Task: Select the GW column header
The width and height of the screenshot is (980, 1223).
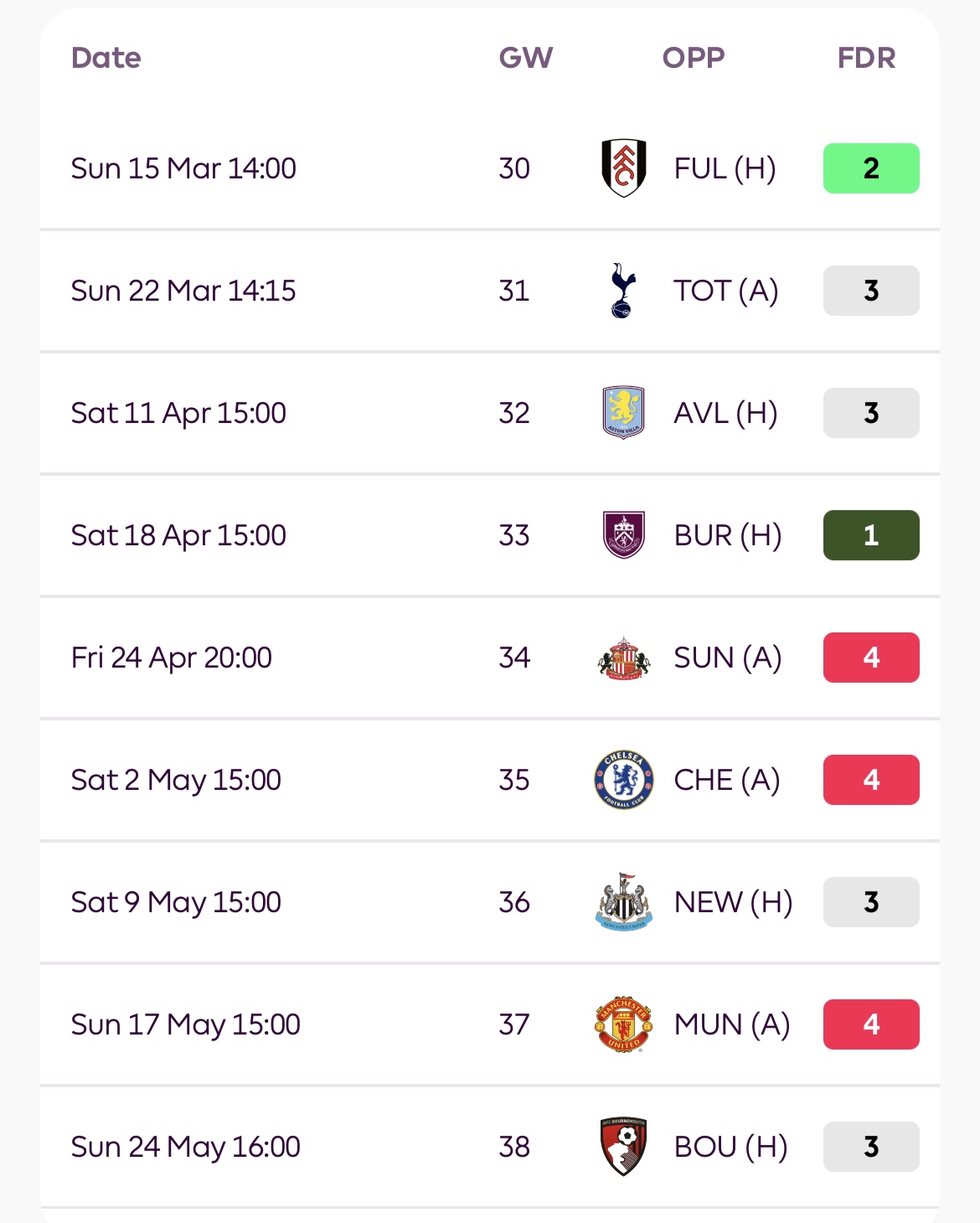Action: click(526, 58)
